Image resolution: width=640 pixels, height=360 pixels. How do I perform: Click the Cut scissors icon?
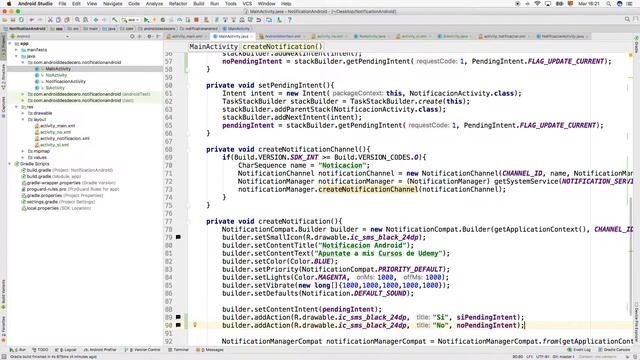point(50,20)
